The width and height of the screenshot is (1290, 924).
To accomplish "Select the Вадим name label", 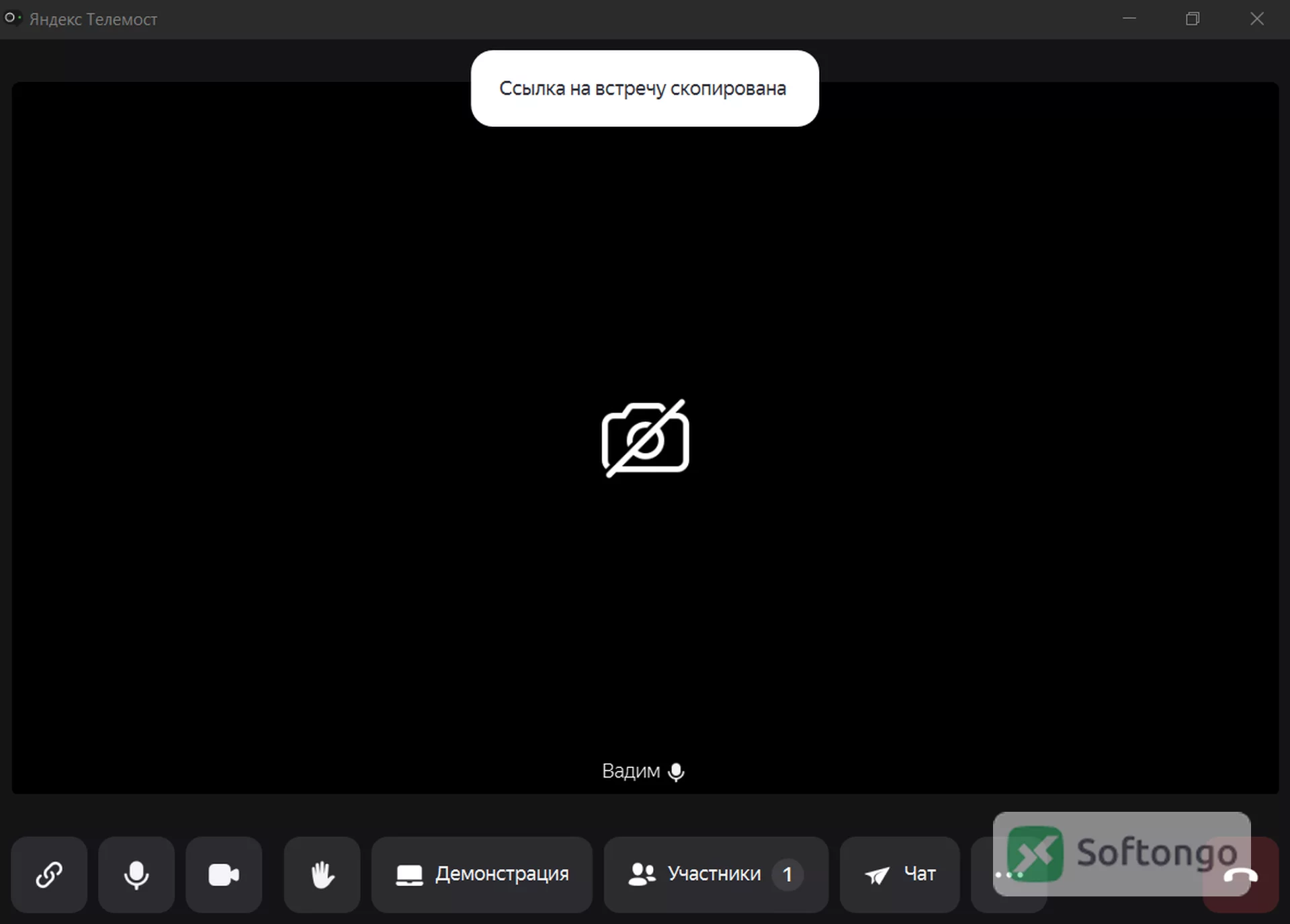I will point(631,771).
